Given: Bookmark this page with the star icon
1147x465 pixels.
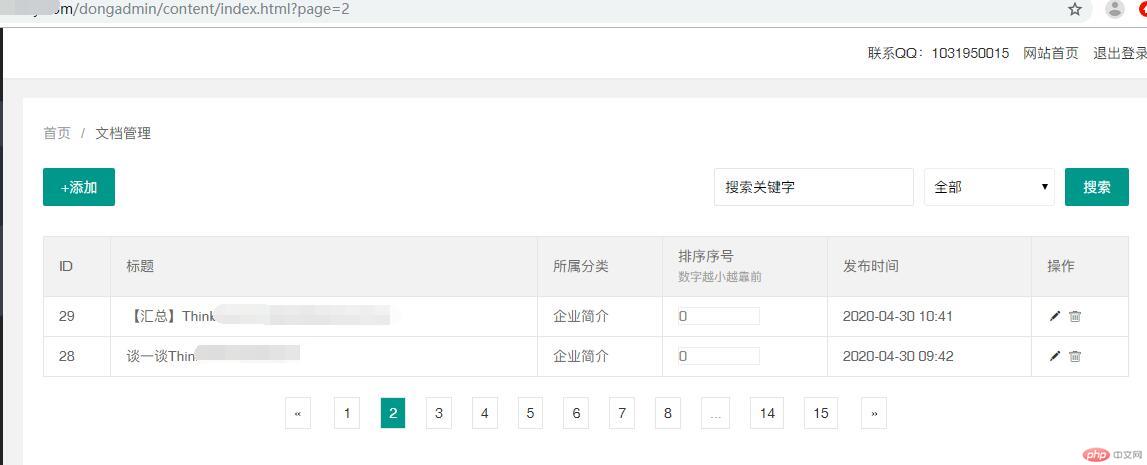Looking at the screenshot, I should point(1075,9).
